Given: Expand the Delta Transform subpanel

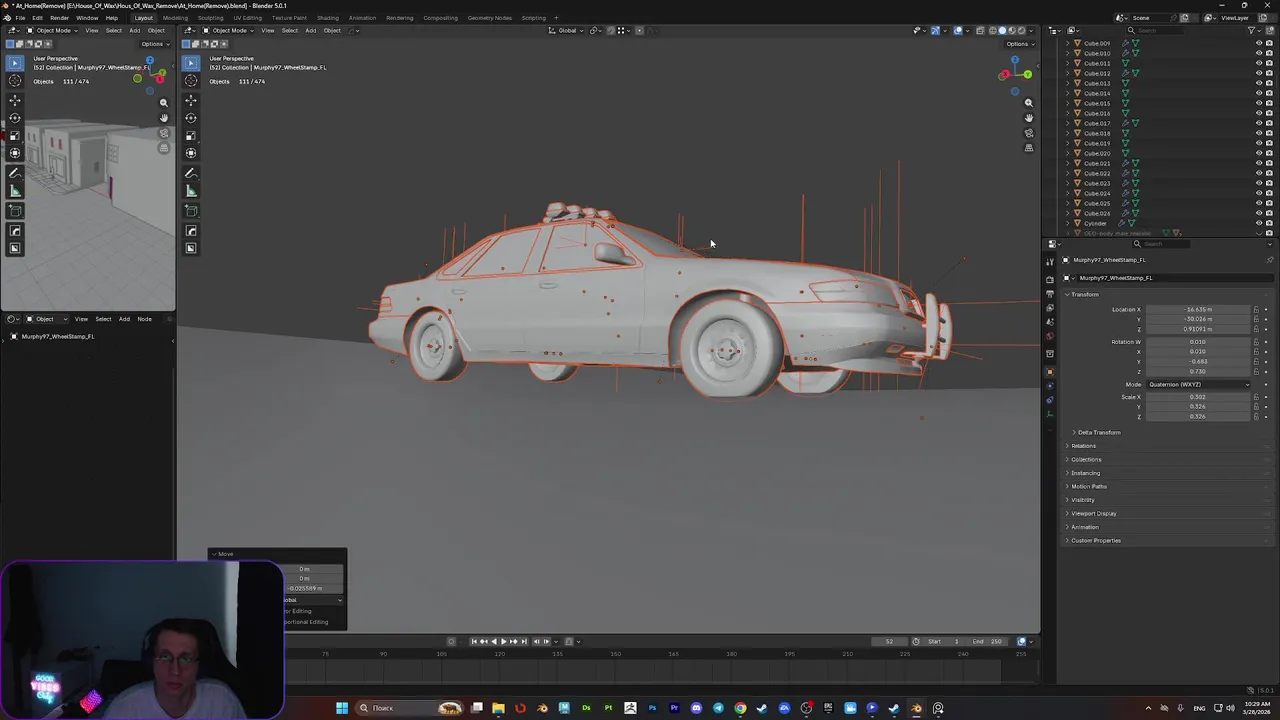Looking at the screenshot, I should tap(1098, 432).
